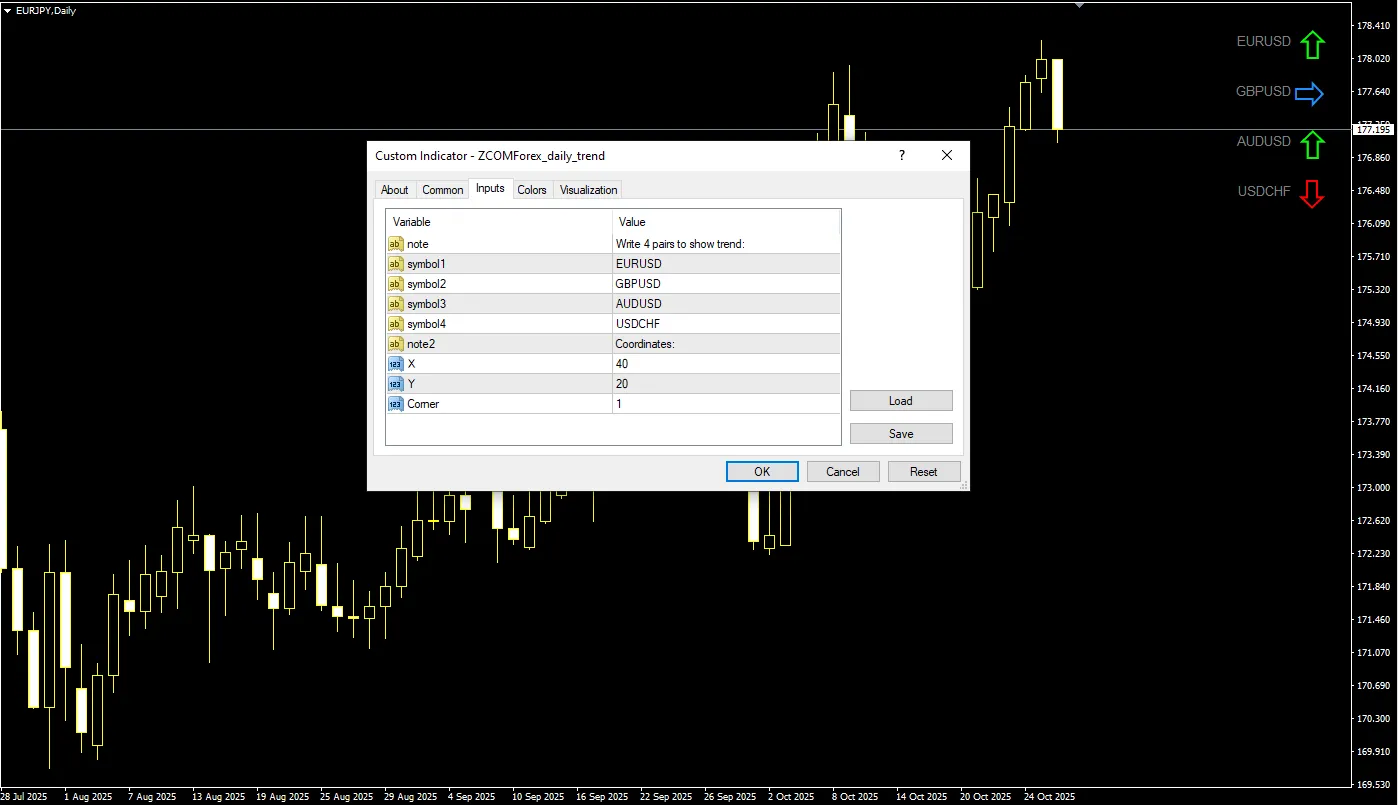This screenshot has height=805, width=1399.
Task: Select the symbol2 value field GBPUSD
Action: pyautogui.click(x=726, y=284)
